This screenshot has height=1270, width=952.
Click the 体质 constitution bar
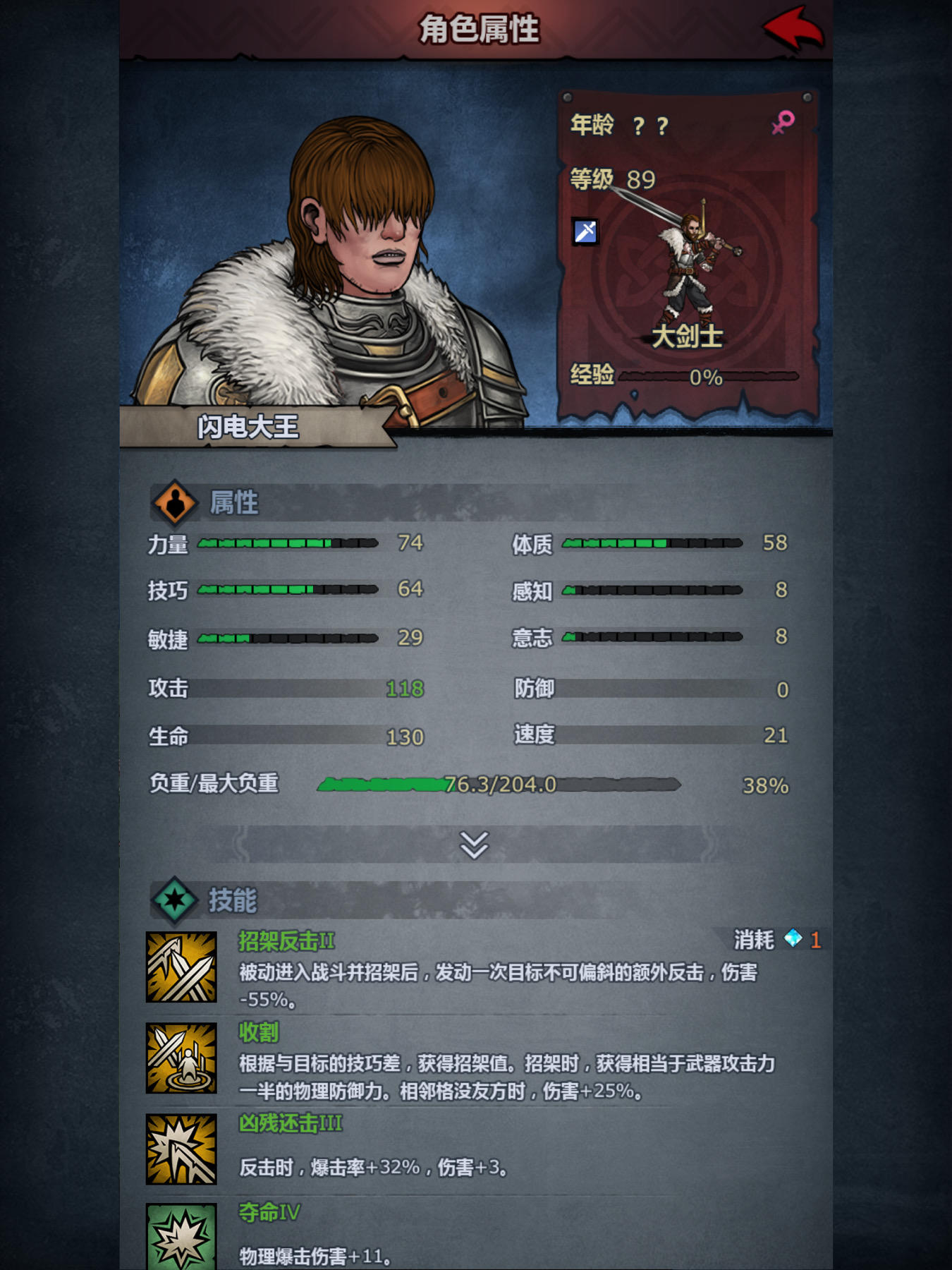pos(652,543)
